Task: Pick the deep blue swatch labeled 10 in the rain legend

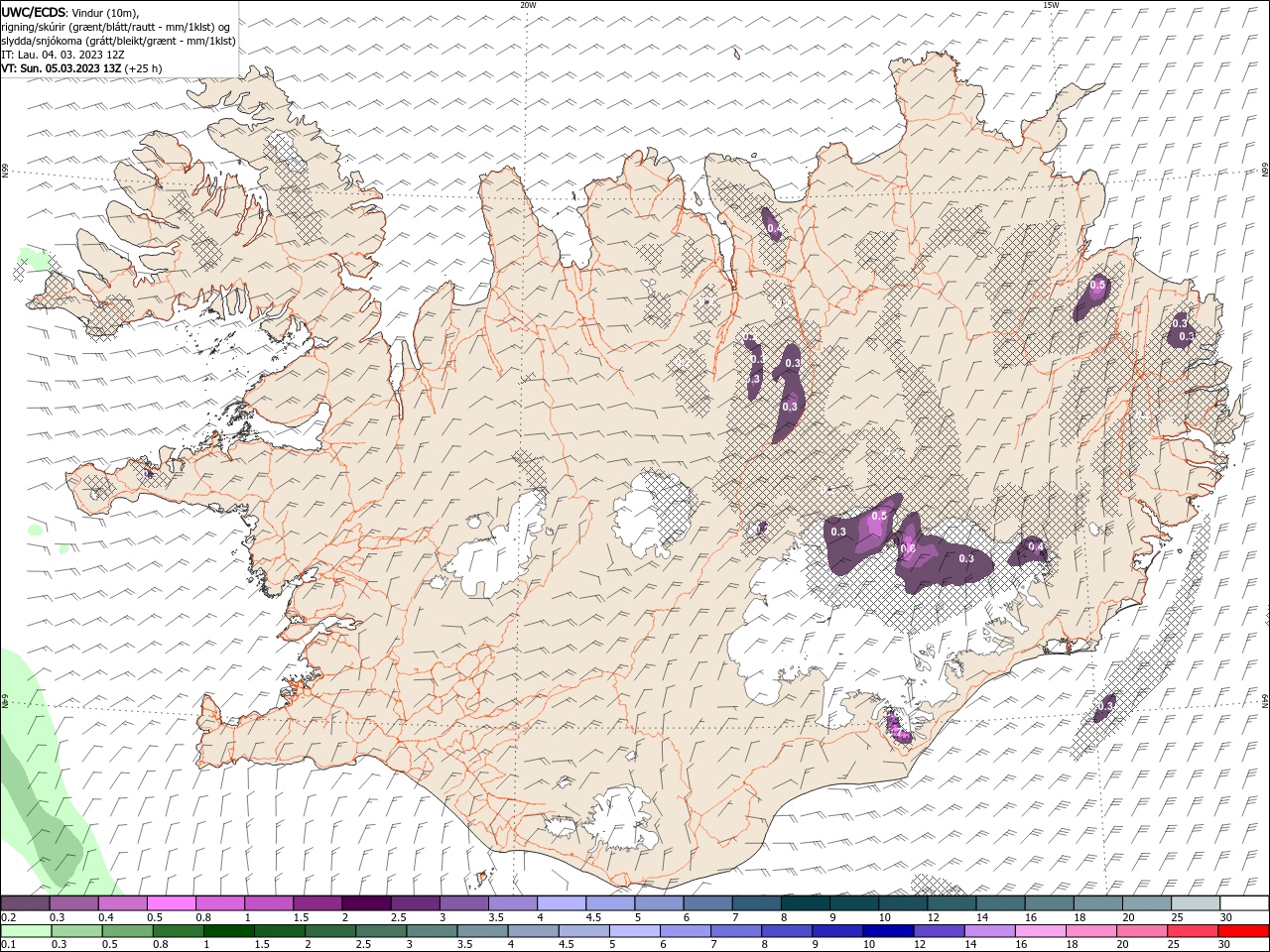Action: click(x=888, y=931)
